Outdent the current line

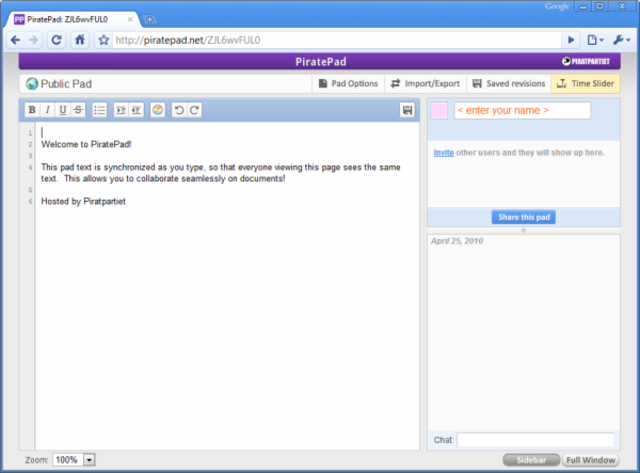[x=136, y=110]
